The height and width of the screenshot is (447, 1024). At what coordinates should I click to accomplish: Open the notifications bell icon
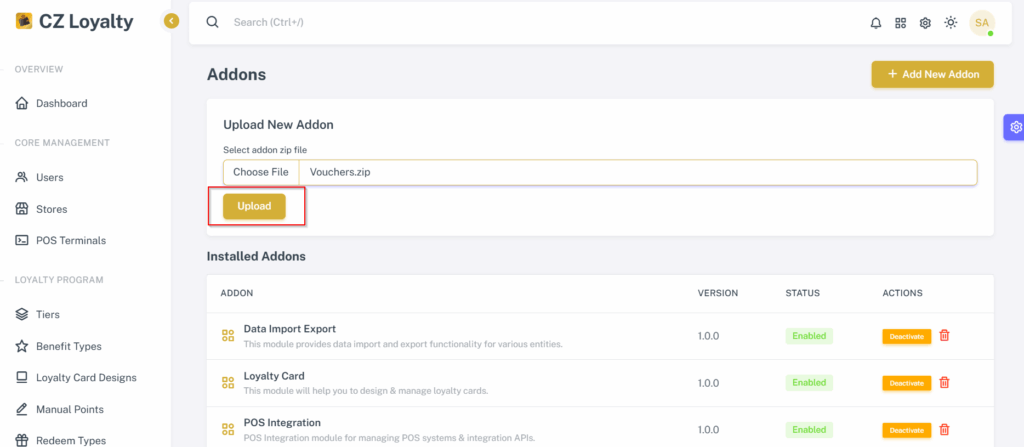point(876,23)
